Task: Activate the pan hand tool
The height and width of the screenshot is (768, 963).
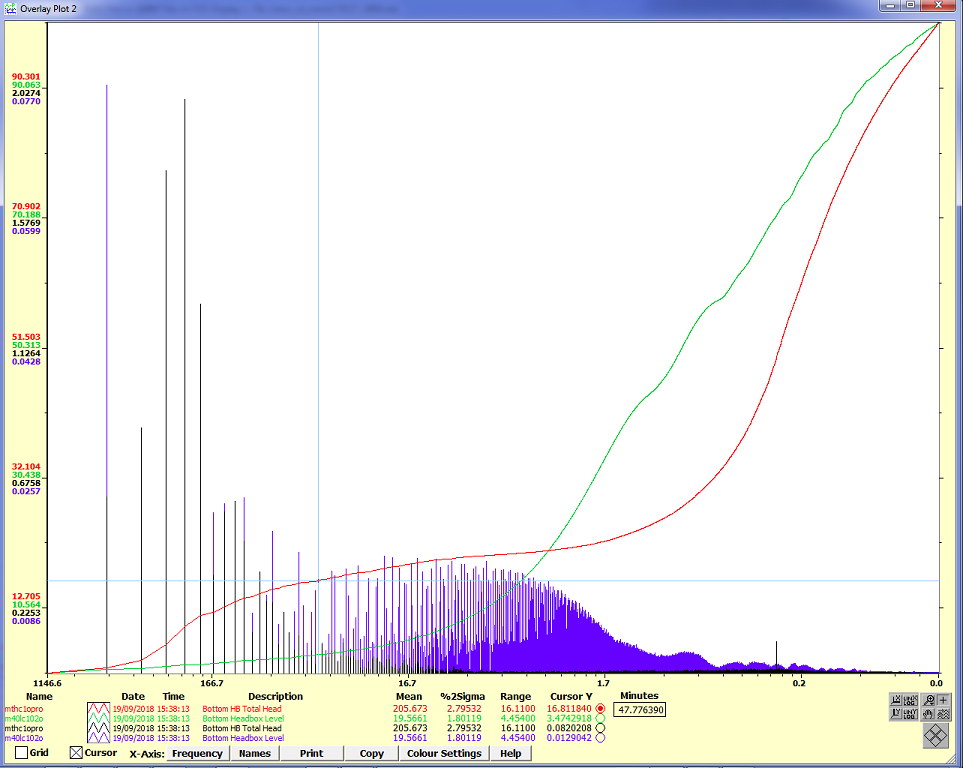Action: click(x=929, y=714)
